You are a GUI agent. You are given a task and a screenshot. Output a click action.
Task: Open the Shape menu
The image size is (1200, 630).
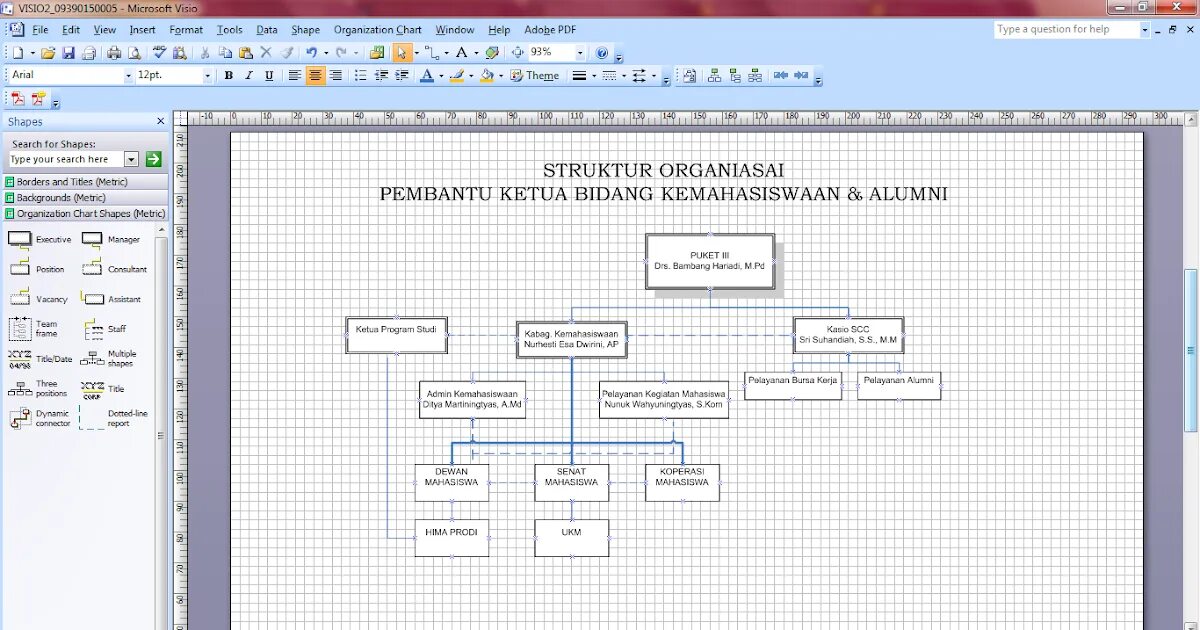pos(305,30)
